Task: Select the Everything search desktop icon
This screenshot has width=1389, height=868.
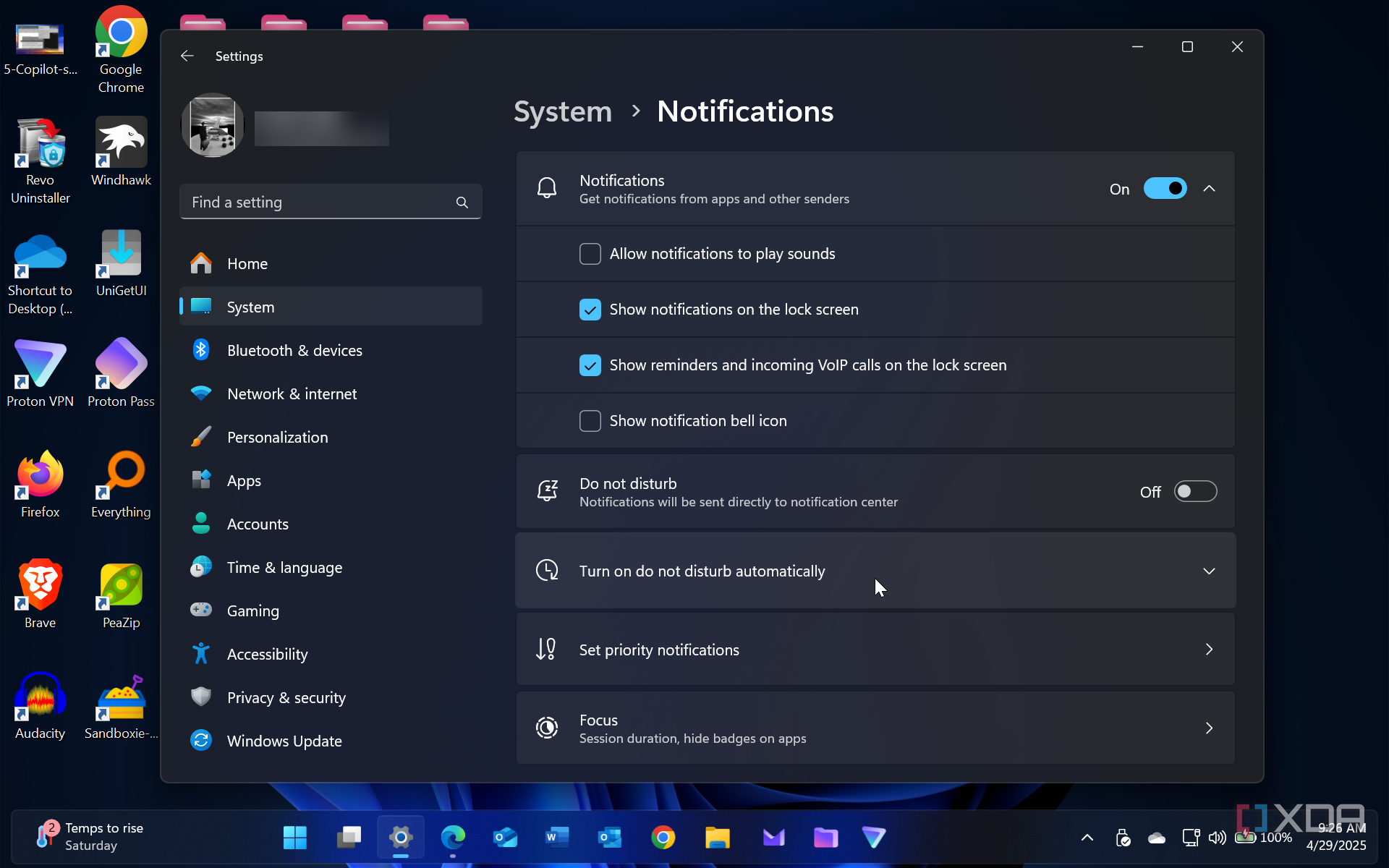Action: (x=121, y=485)
